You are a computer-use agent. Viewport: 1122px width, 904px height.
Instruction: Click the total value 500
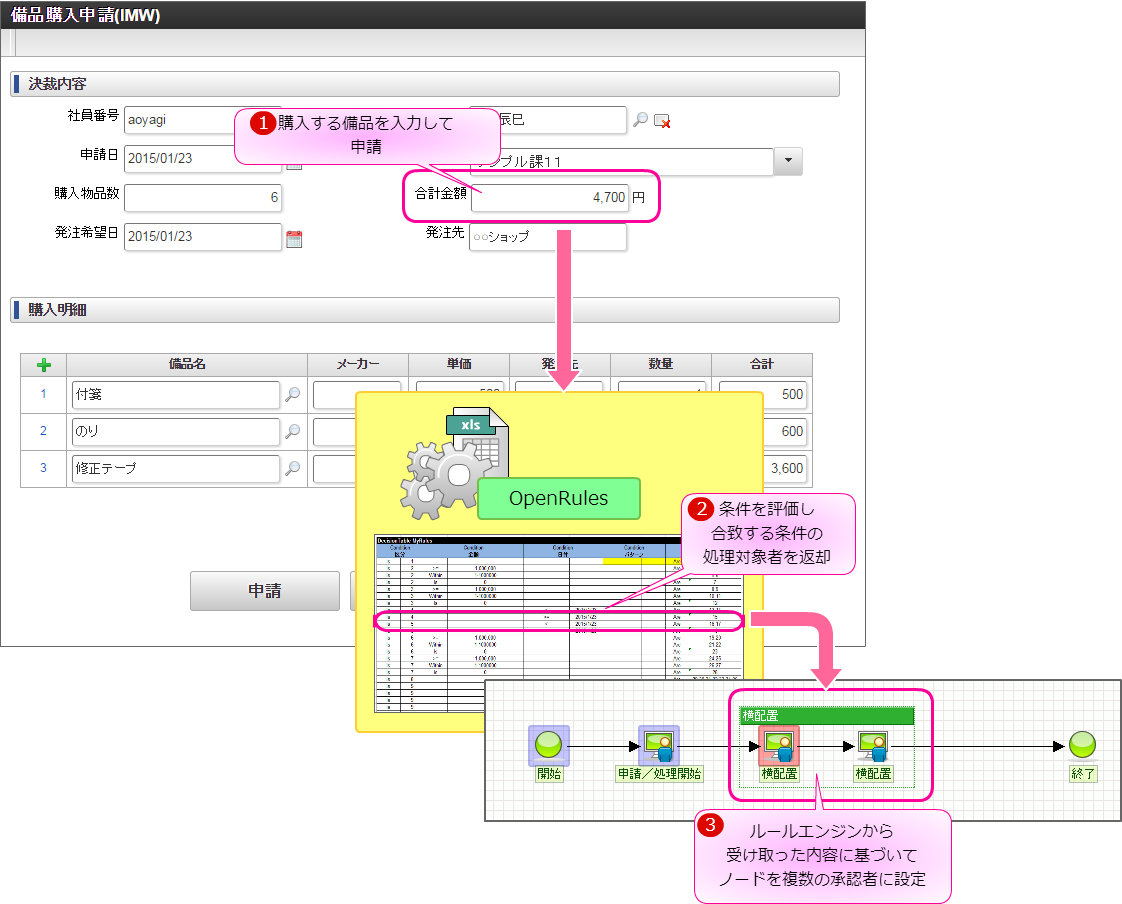tap(792, 394)
